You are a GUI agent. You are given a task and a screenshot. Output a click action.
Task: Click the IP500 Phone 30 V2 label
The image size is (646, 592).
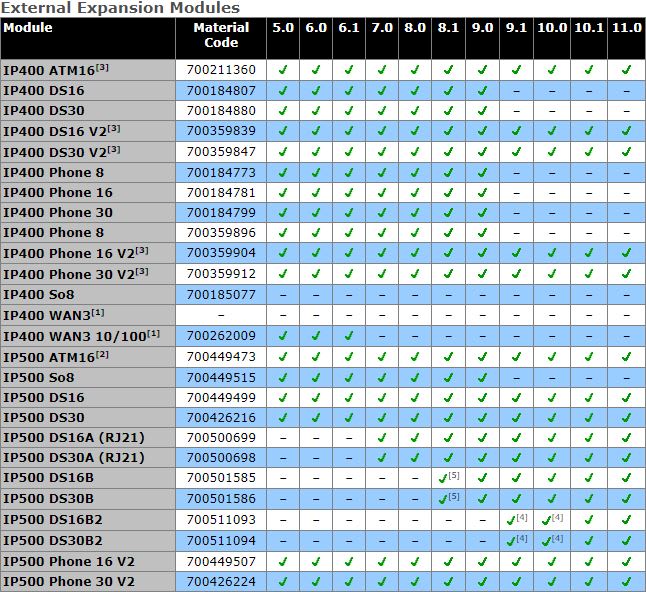click(x=69, y=581)
